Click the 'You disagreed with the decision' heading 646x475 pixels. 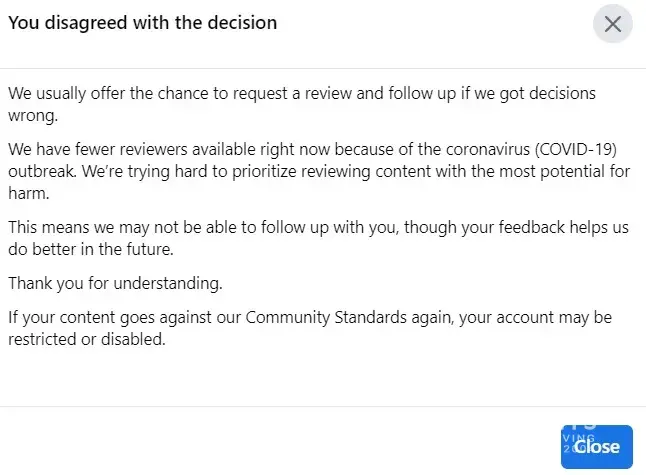143,21
